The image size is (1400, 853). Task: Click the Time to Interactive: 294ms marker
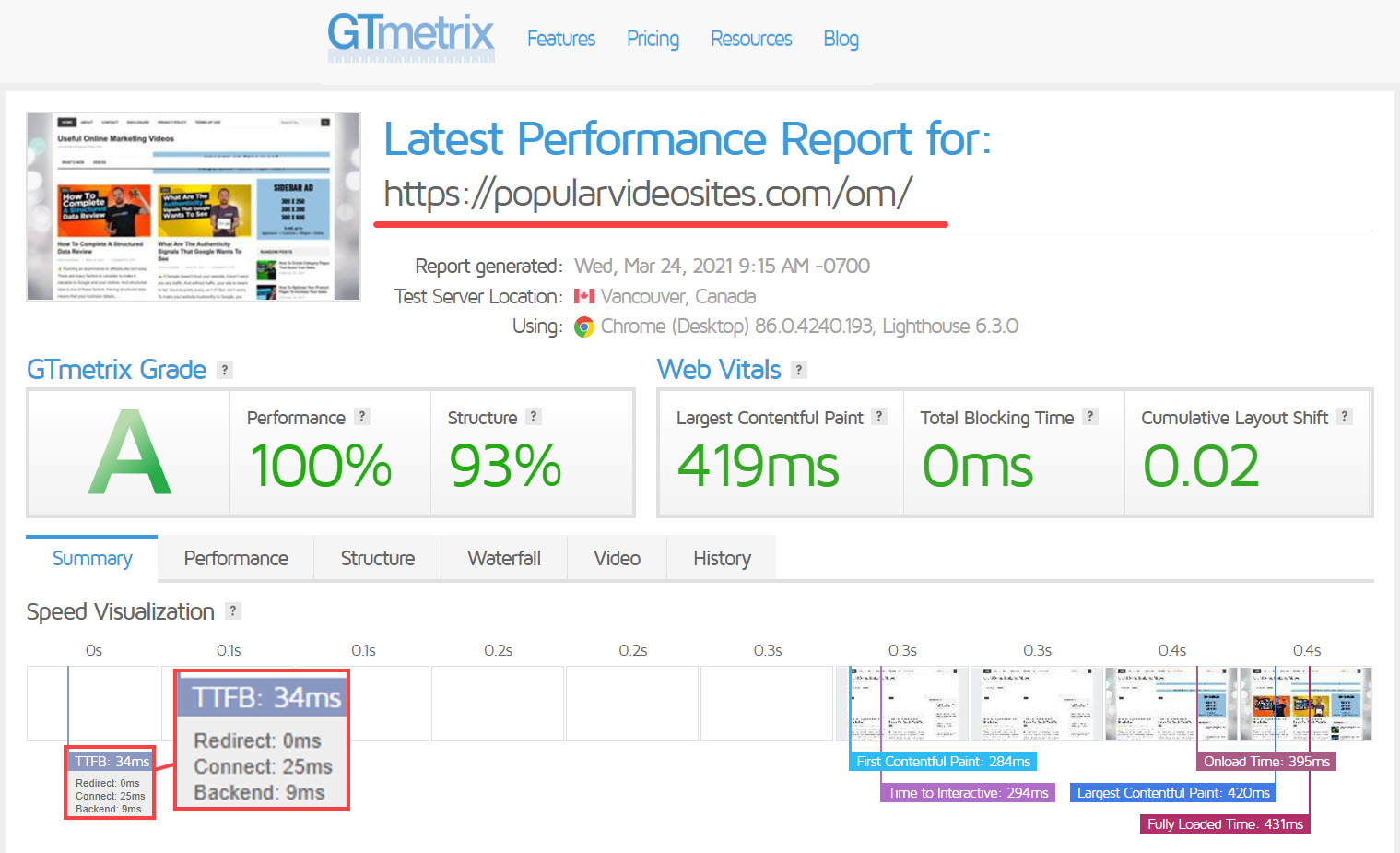[x=968, y=792]
